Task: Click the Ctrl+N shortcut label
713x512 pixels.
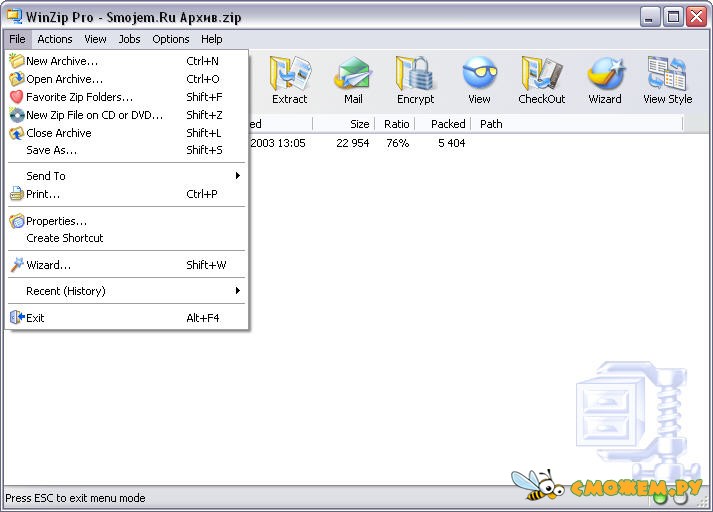Action: [x=202, y=61]
